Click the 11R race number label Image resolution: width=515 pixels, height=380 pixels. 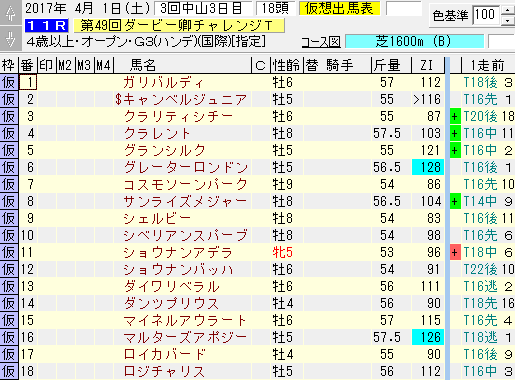pos(47,25)
